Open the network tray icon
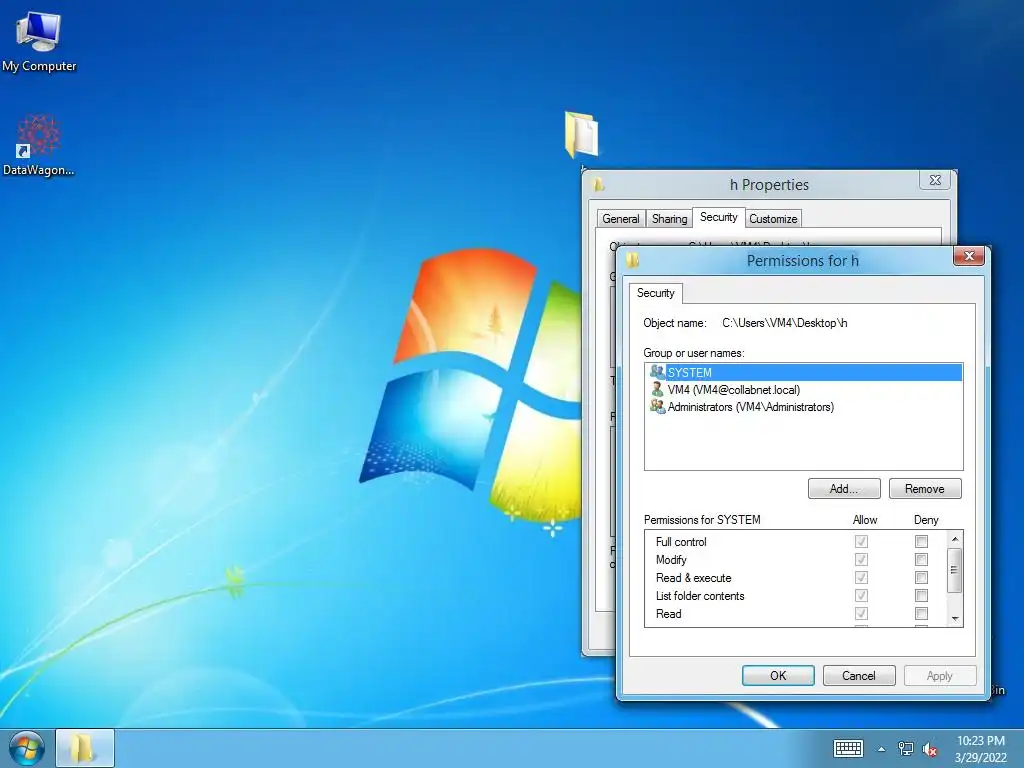Image resolution: width=1024 pixels, height=768 pixels. [x=906, y=748]
